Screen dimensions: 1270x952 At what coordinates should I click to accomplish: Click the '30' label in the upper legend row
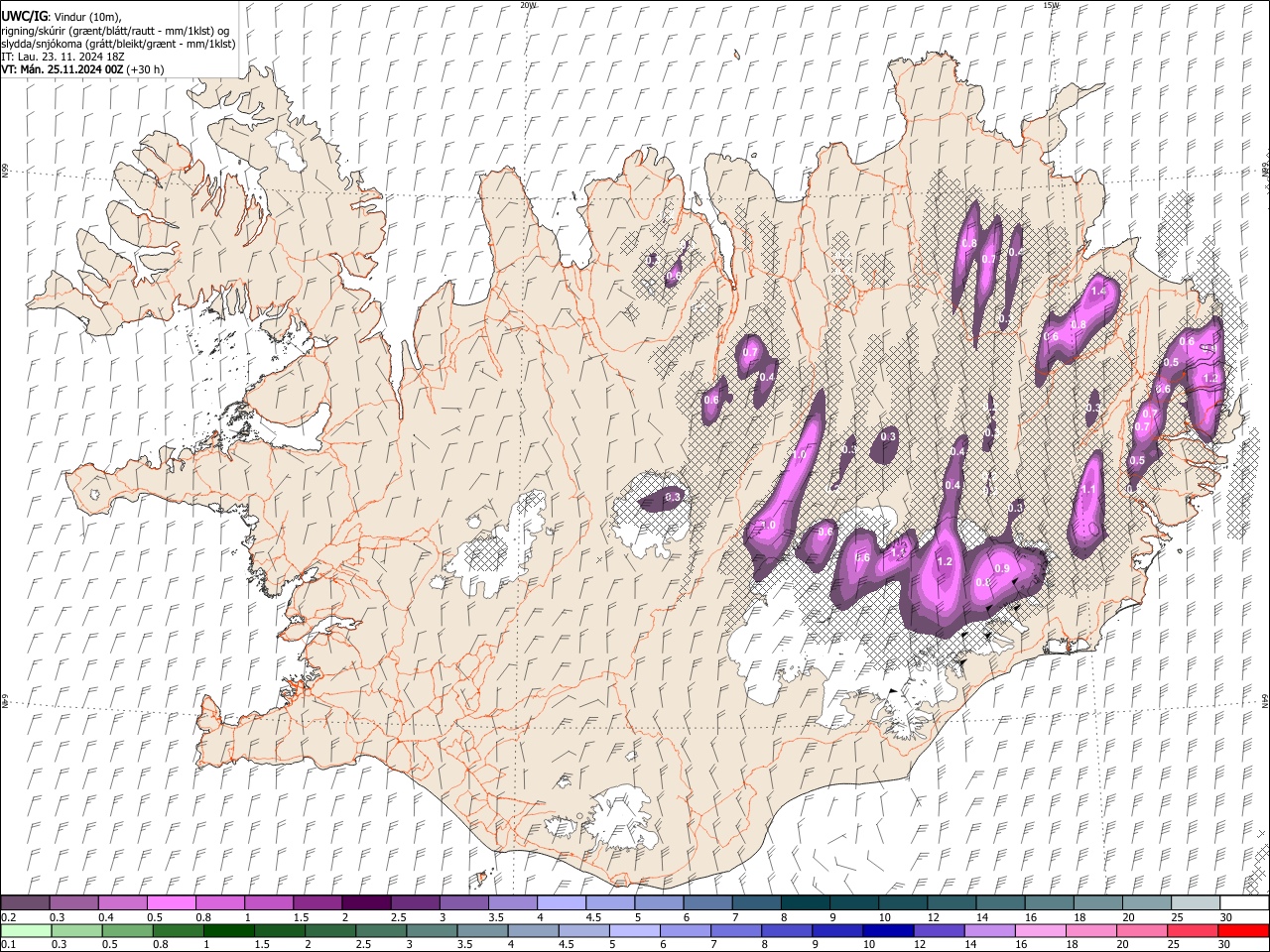click(x=1226, y=917)
